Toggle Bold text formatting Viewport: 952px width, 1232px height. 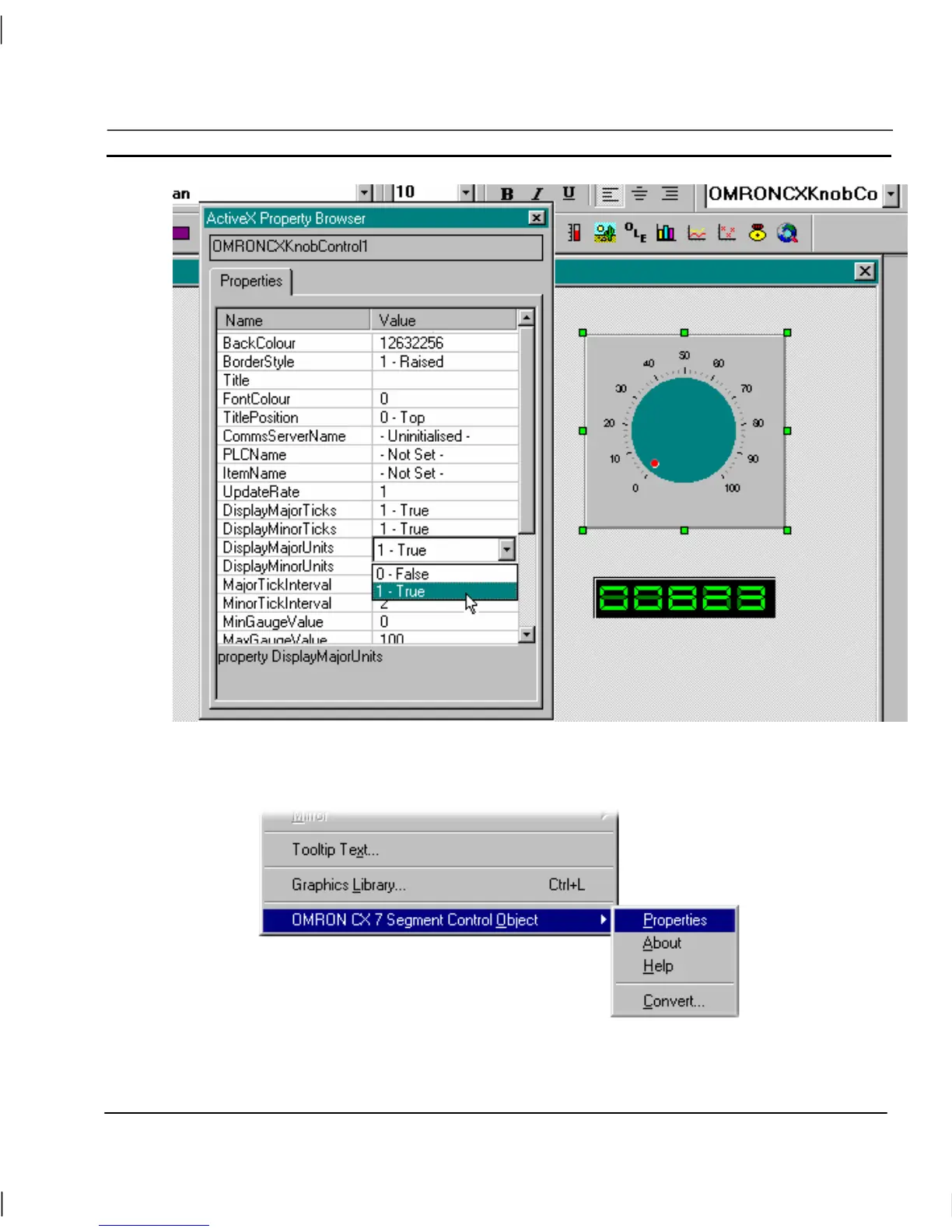click(x=507, y=194)
